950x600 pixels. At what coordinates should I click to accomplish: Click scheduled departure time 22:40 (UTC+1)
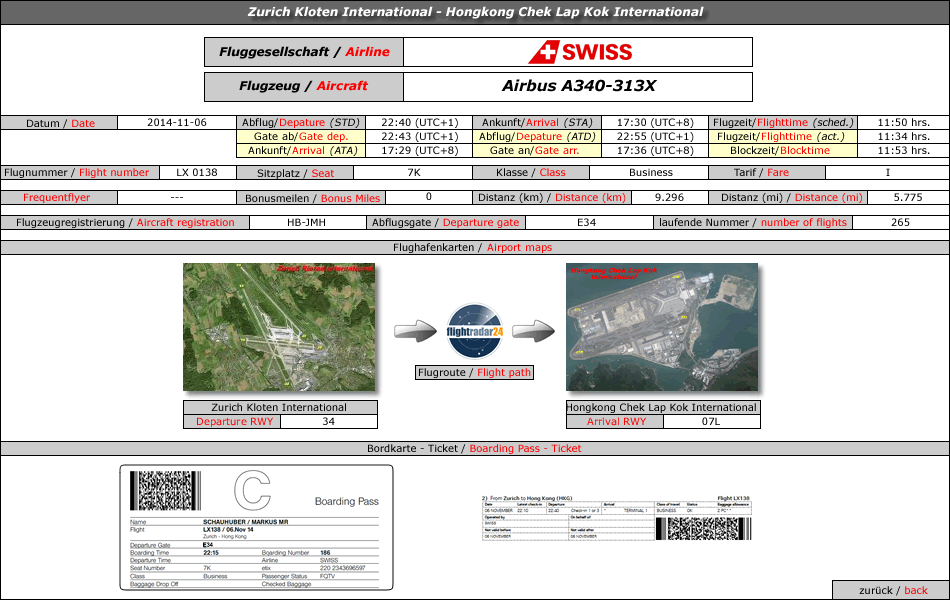pos(419,122)
